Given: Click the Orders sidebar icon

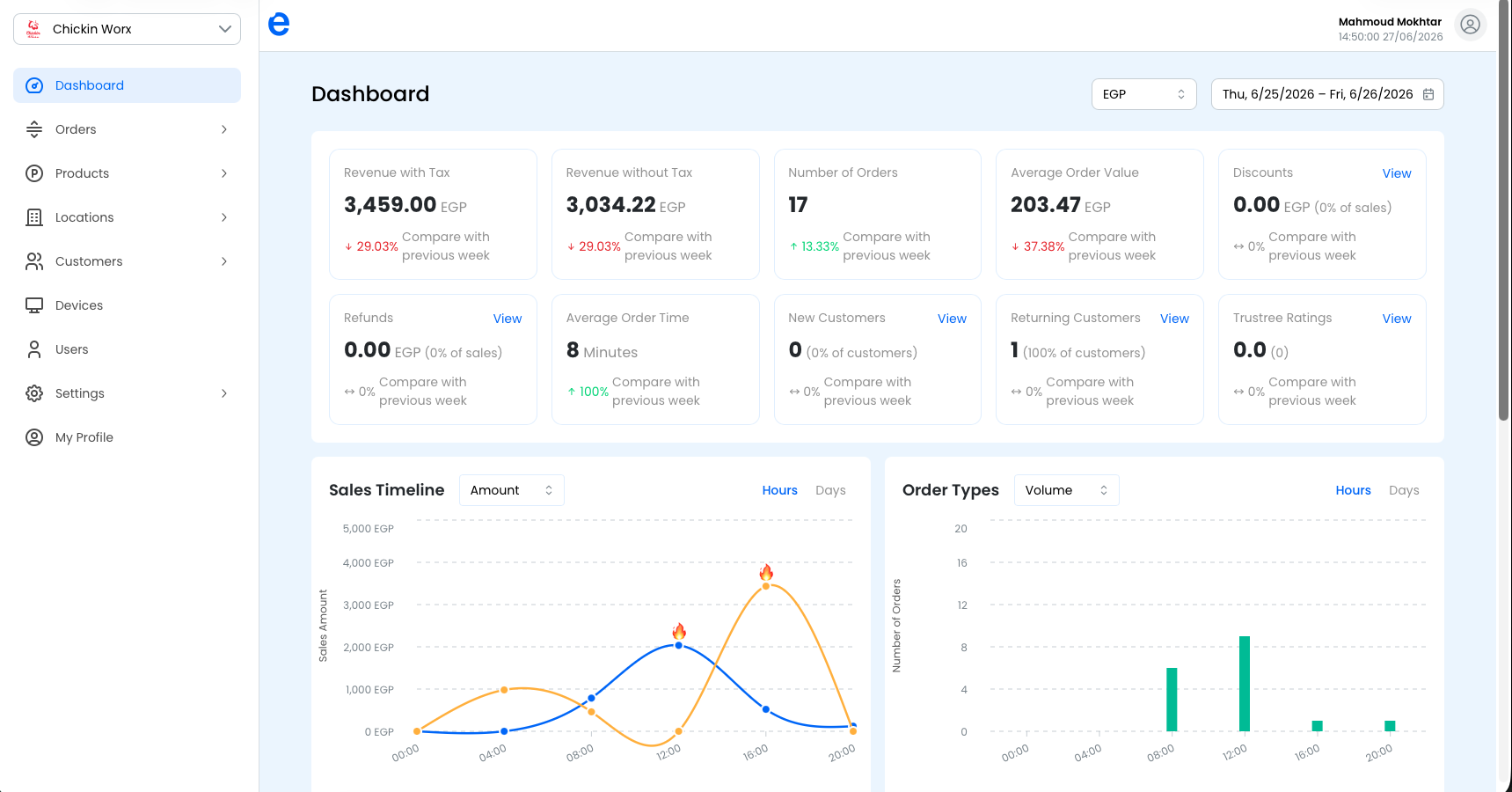Looking at the screenshot, I should [x=34, y=129].
